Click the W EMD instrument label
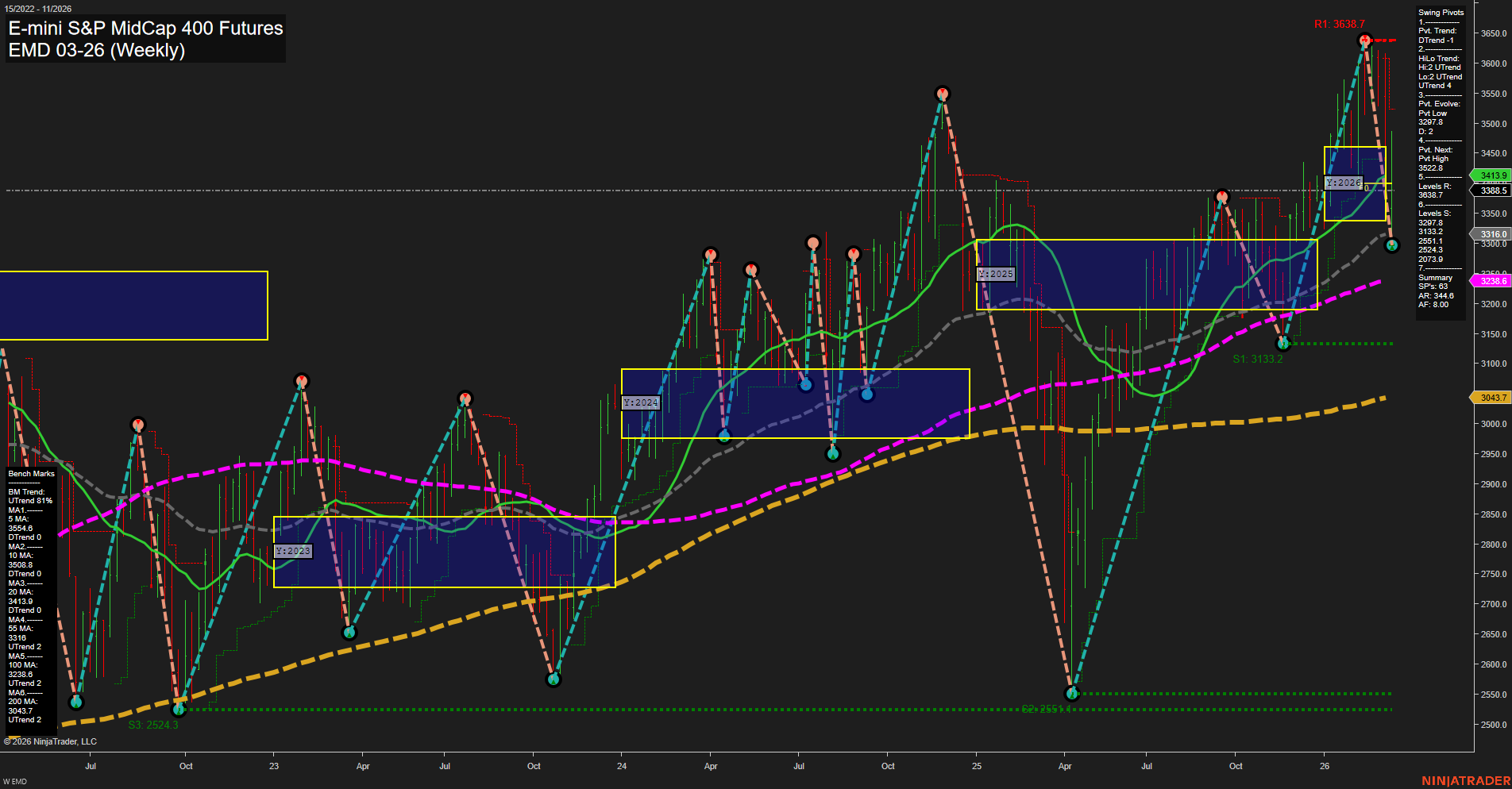This screenshot has width=1512, height=789. [15, 782]
